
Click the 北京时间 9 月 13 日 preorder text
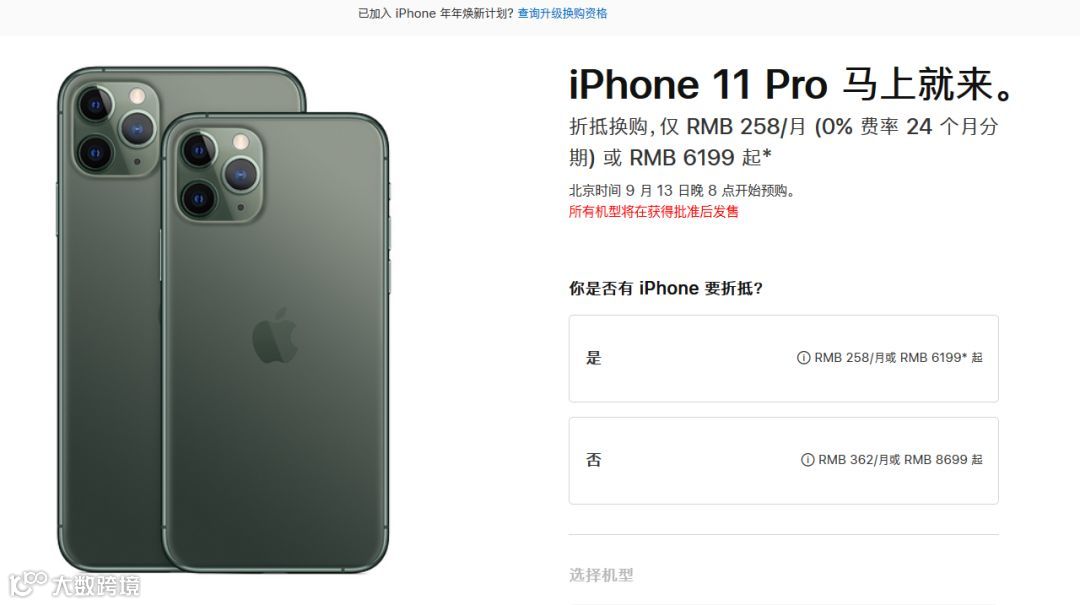[x=682, y=191]
